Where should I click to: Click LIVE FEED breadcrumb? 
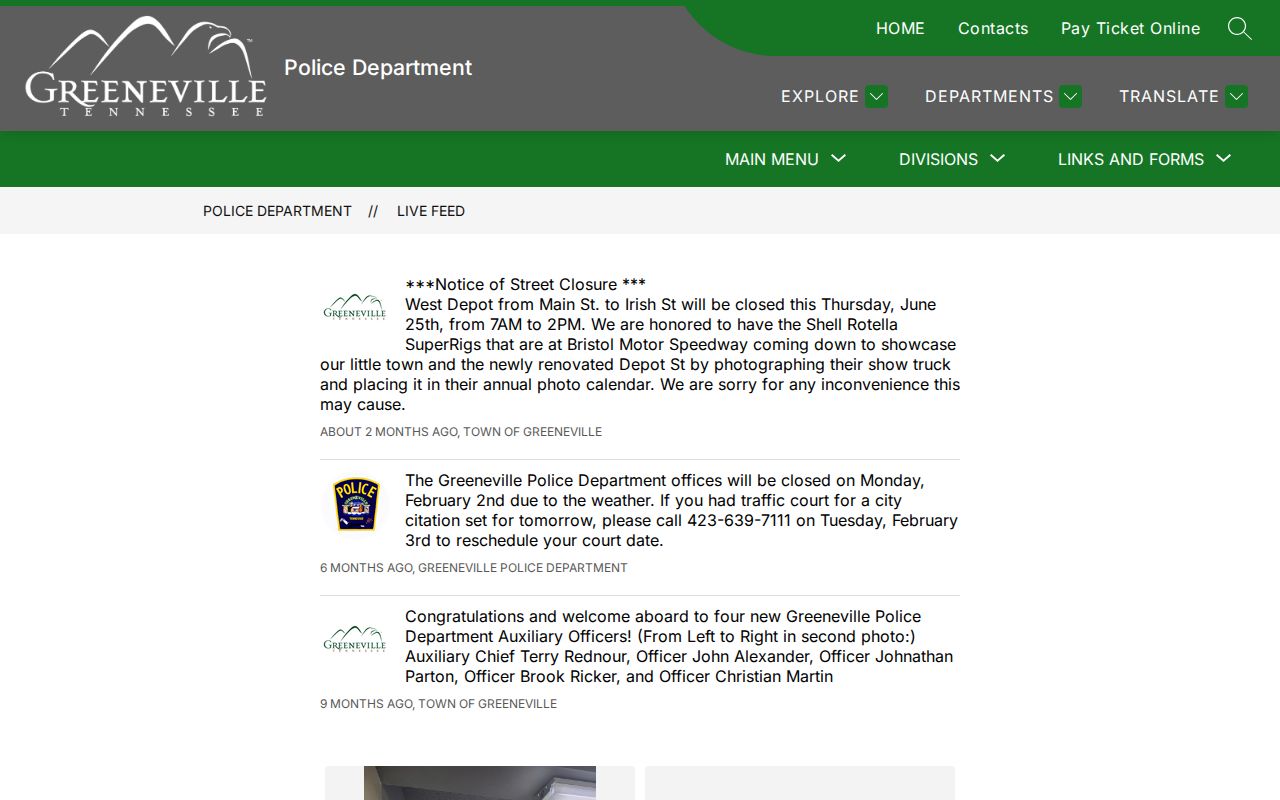[x=431, y=211]
